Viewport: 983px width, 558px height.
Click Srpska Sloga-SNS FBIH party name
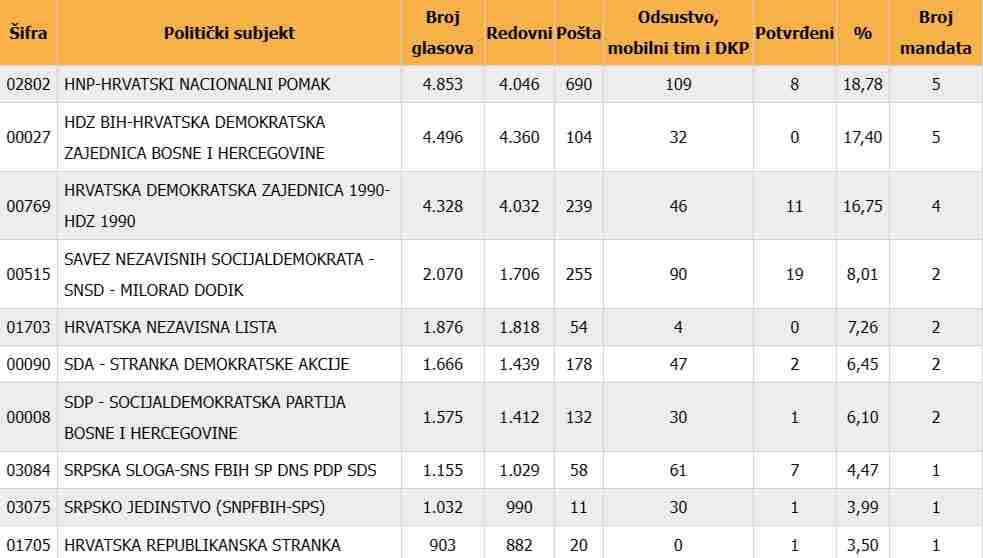tap(220, 470)
